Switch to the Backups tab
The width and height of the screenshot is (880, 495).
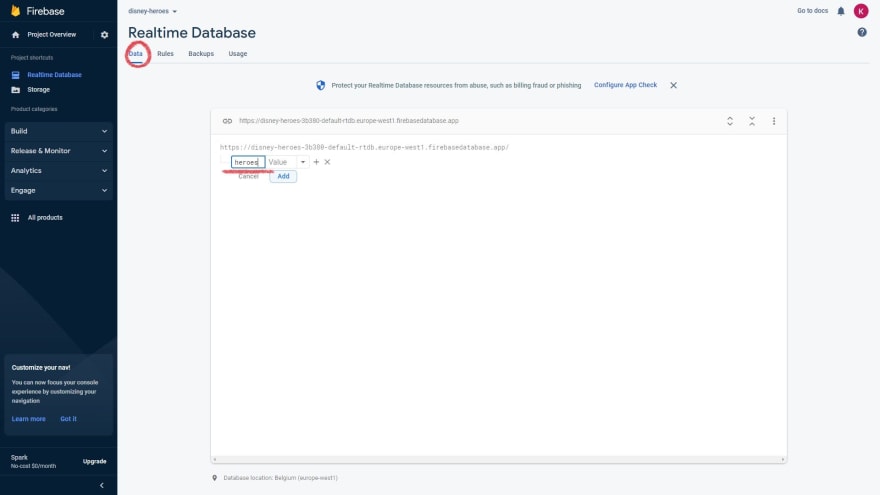coord(201,54)
